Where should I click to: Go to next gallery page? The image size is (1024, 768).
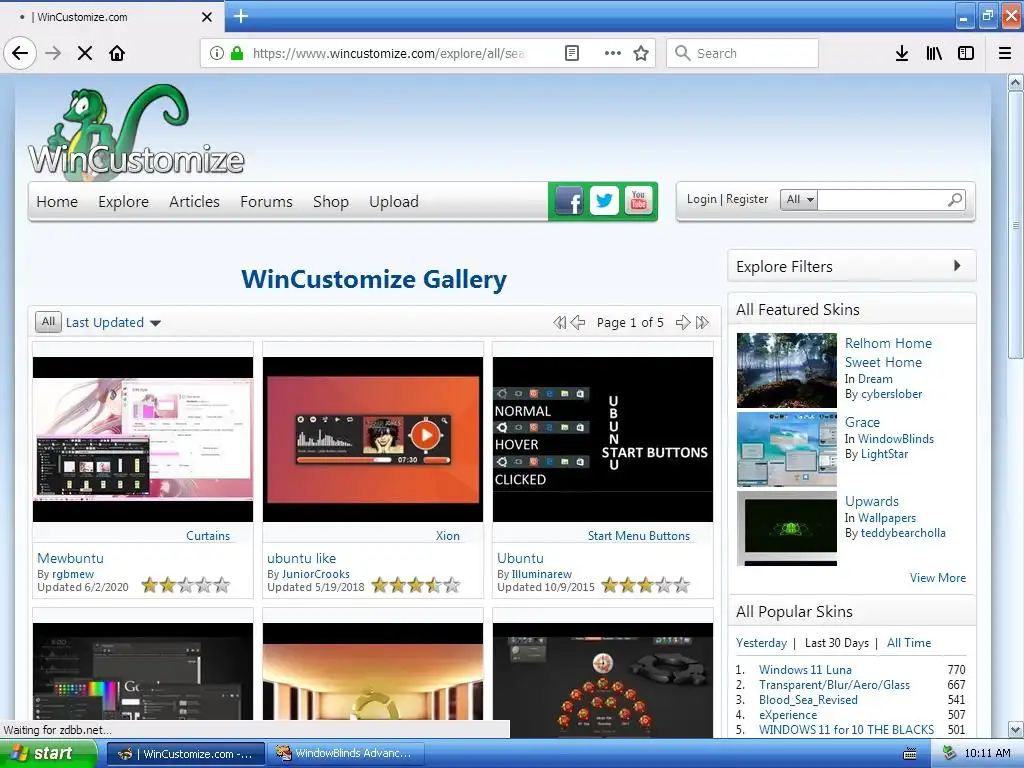(x=682, y=322)
